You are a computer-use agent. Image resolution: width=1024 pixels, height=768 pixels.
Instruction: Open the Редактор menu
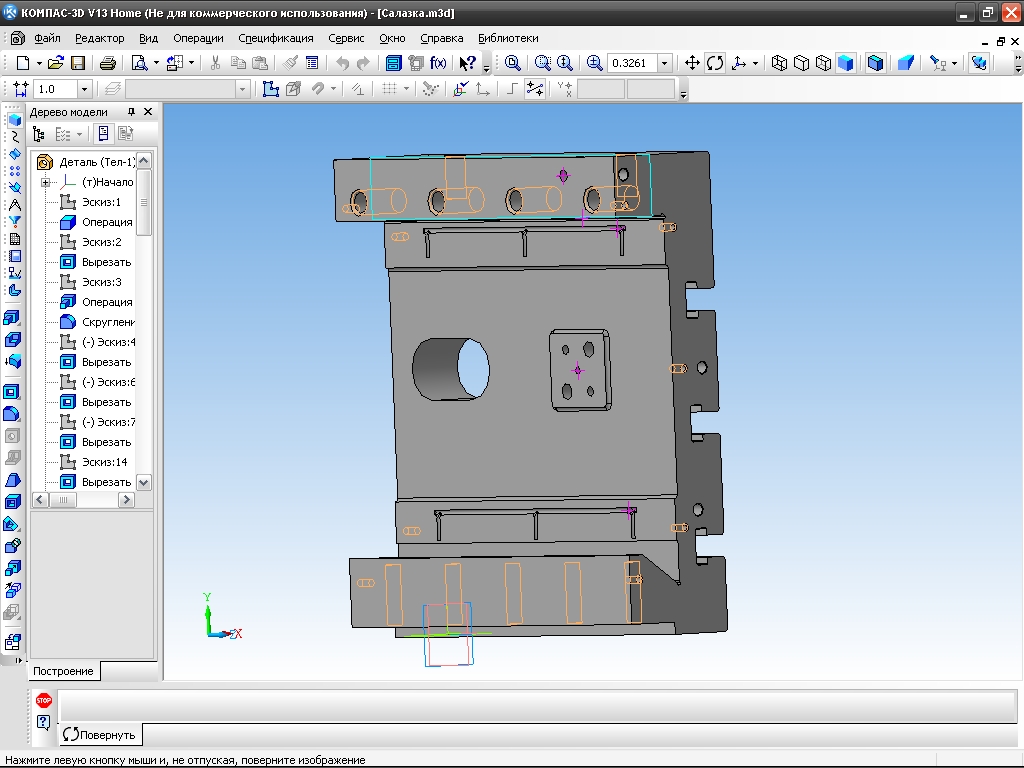(x=99, y=38)
